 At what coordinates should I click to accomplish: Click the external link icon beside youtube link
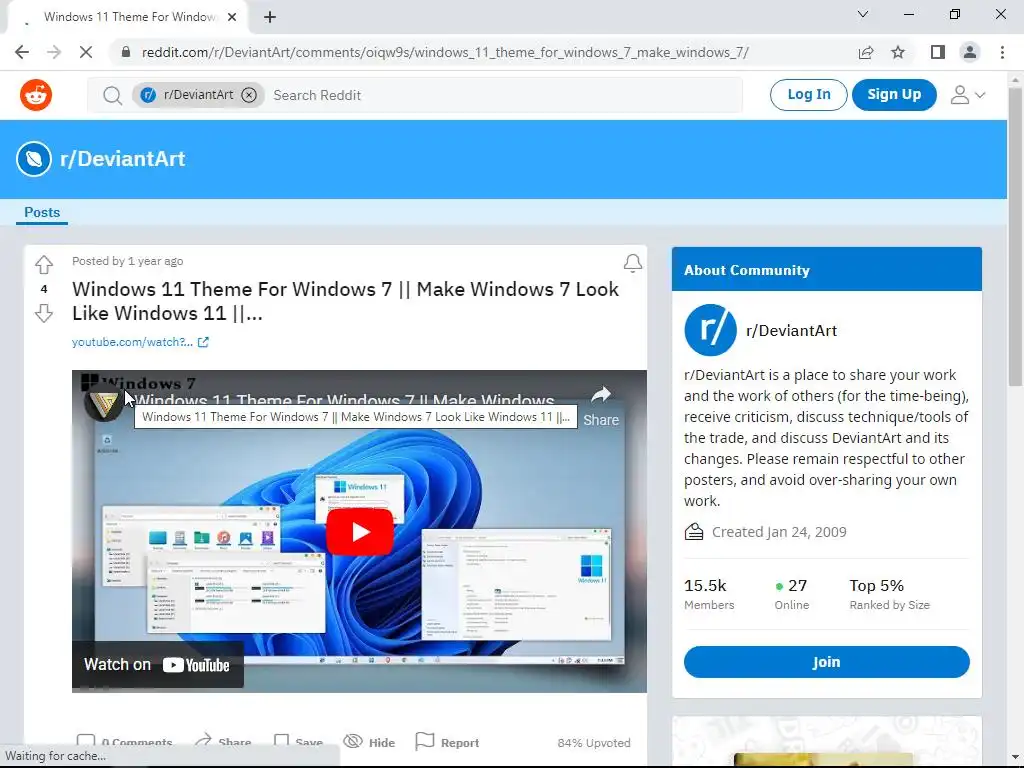point(203,342)
